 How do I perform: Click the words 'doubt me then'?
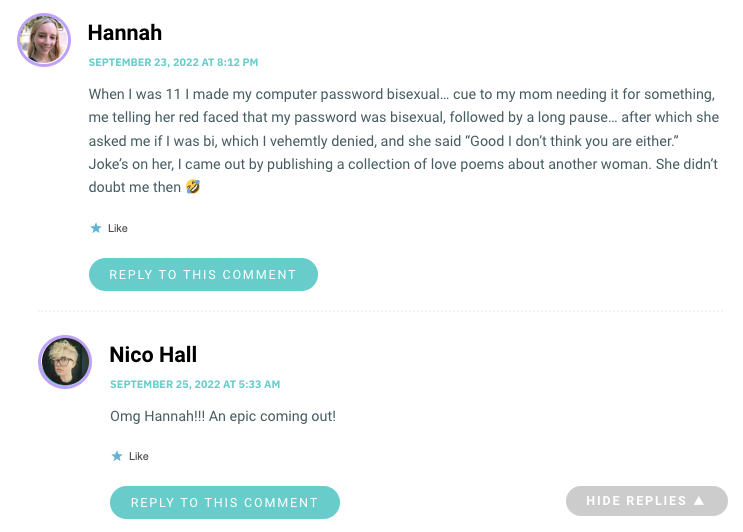coord(135,187)
